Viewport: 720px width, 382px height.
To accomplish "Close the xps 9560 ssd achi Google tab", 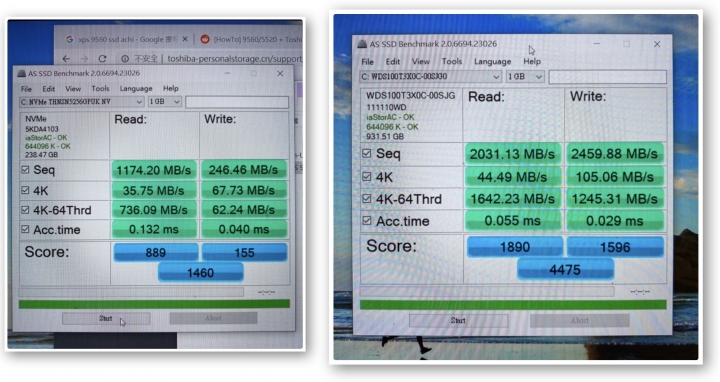I will pyautogui.click(x=185, y=39).
